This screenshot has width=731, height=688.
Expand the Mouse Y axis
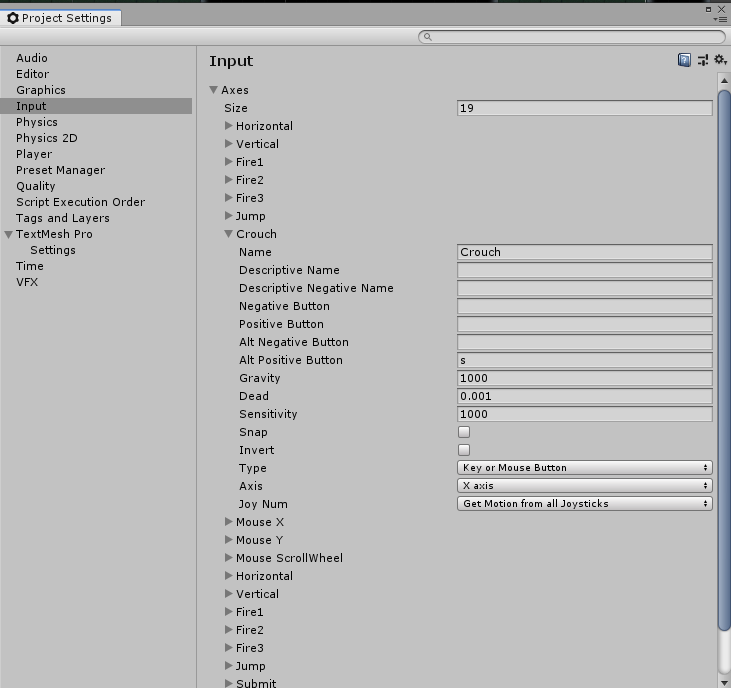(228, 540)
